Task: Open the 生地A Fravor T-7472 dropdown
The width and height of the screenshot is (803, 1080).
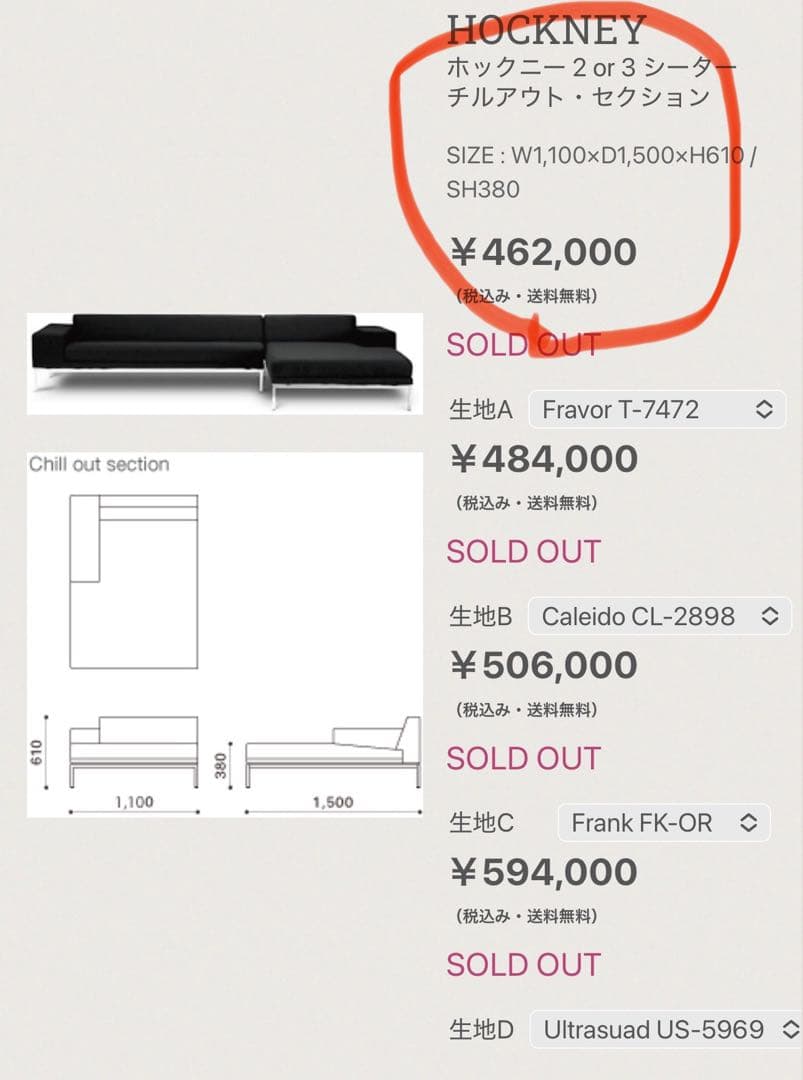Action: point(656,409)
